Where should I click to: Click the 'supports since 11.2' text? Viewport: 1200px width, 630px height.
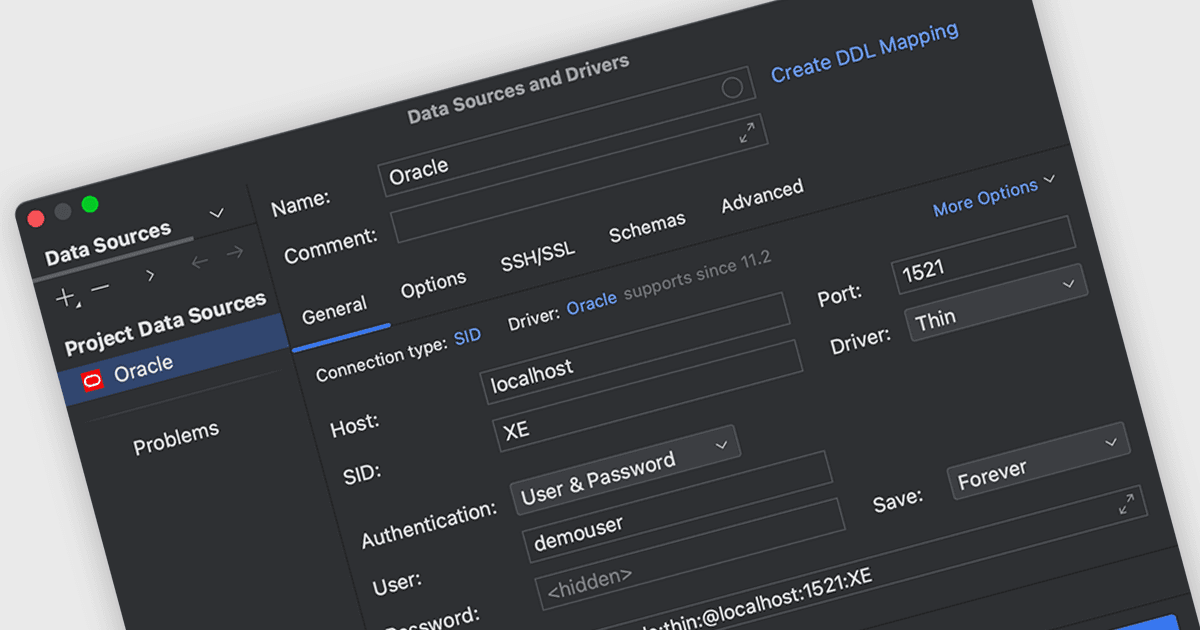pos(698,277)
